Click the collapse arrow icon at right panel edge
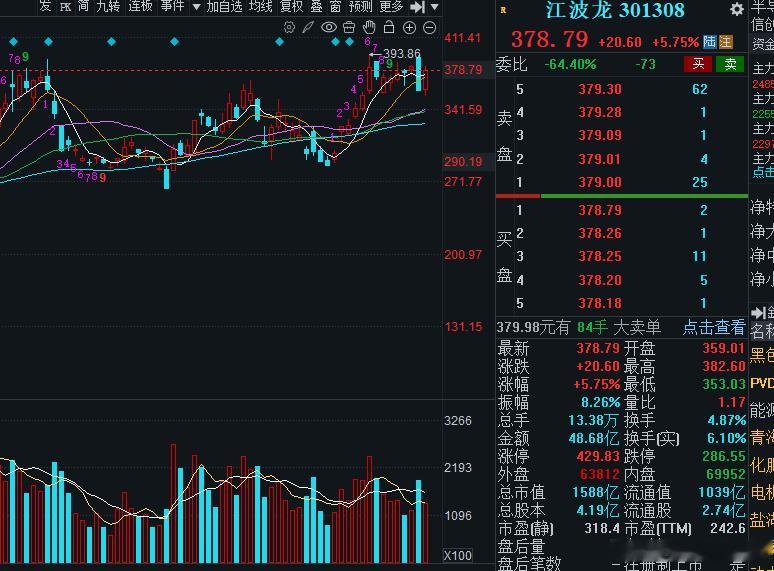This screenshot has width=774, height=571. point(758,312)
